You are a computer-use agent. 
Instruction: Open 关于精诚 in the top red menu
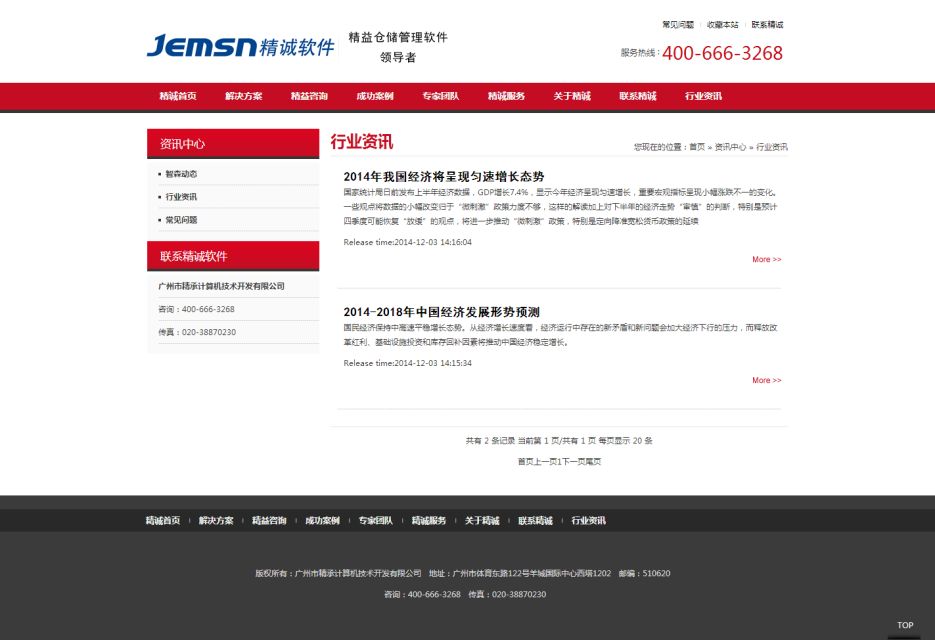pyautogui.click(x=572, y=96)
